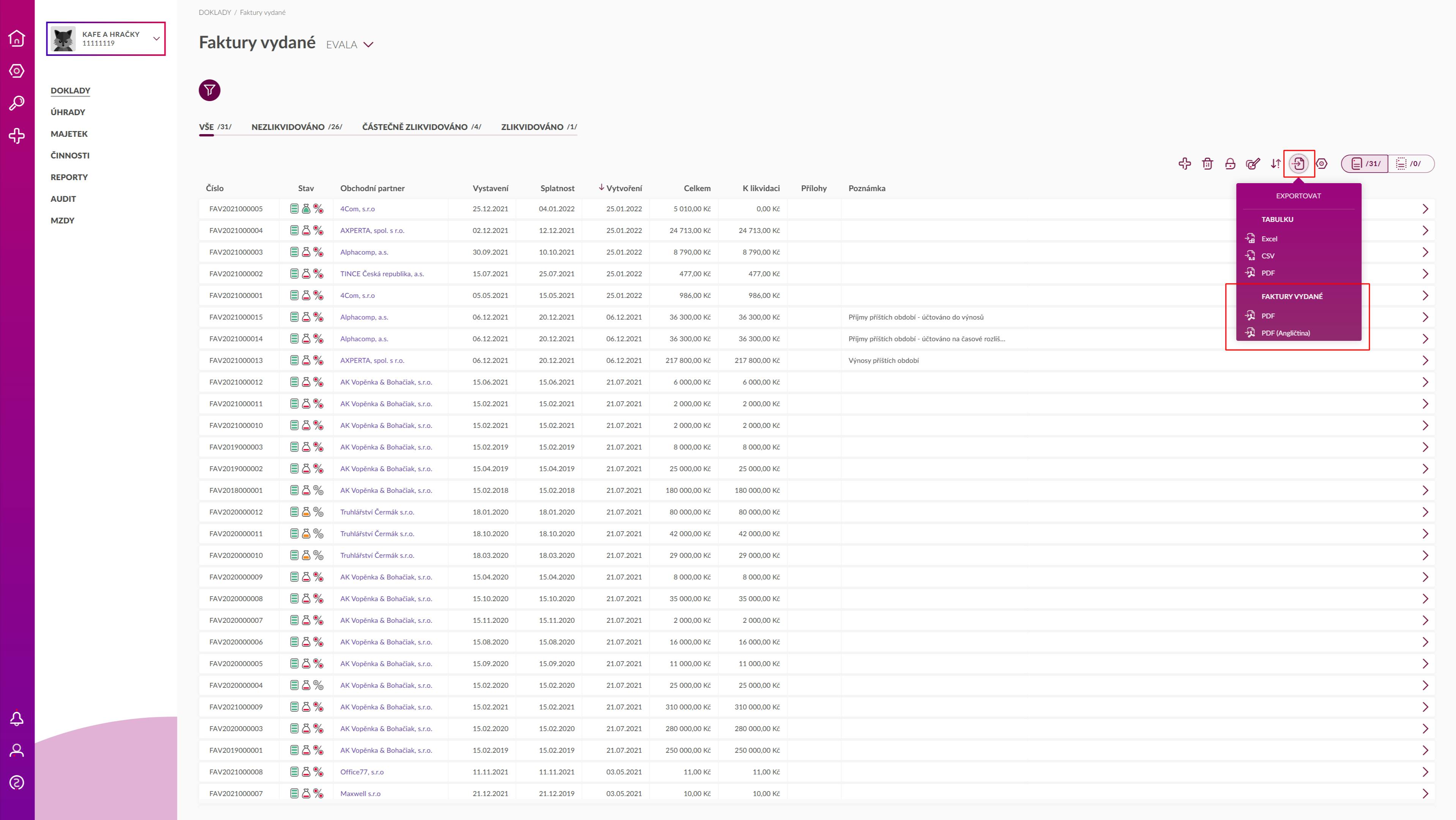
Task: Open MAJETEK in sidebar menu
Action: point(69,133)
